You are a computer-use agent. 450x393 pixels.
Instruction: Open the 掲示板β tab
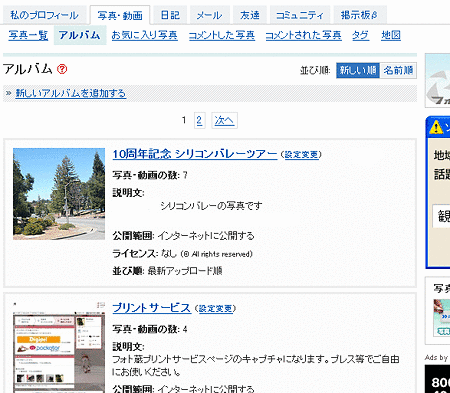click(x=359, y=15)
